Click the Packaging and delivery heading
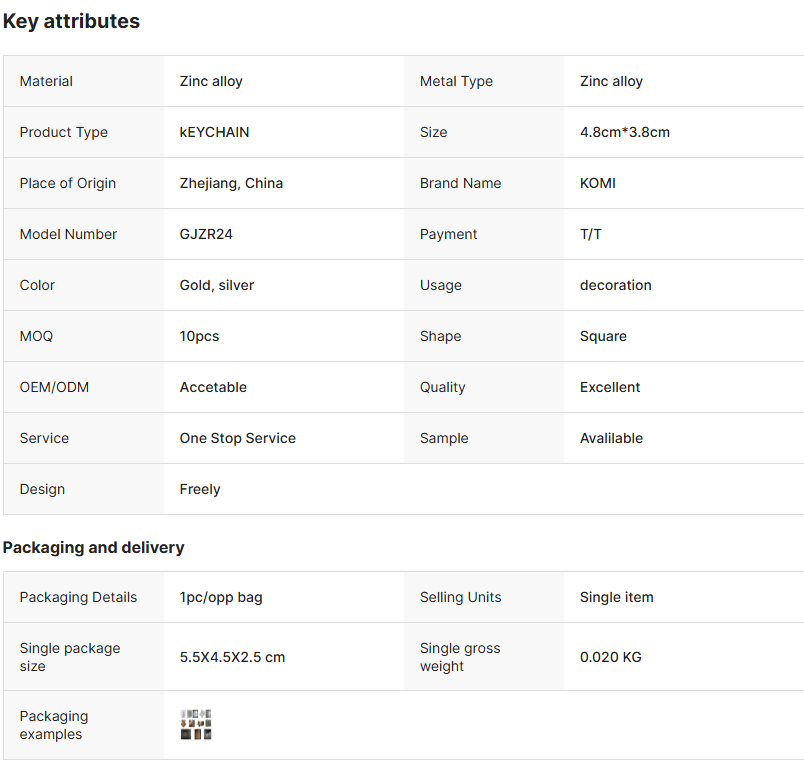 click(x=93, y=547)
